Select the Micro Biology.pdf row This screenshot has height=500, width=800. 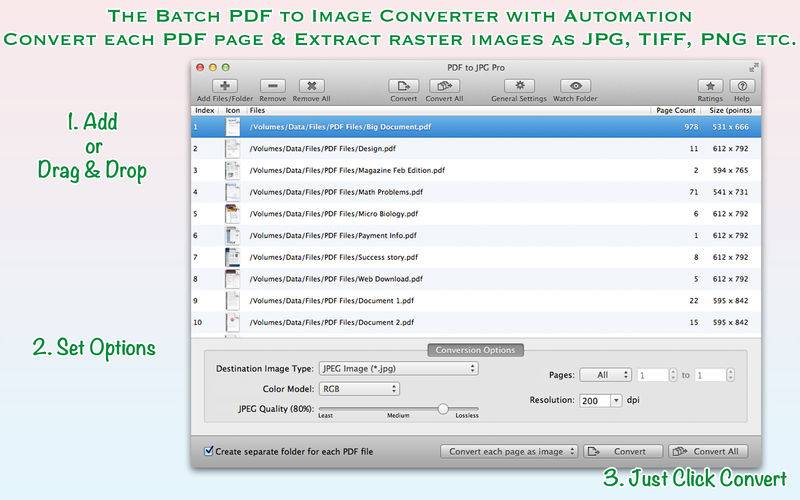coord(476,214)
